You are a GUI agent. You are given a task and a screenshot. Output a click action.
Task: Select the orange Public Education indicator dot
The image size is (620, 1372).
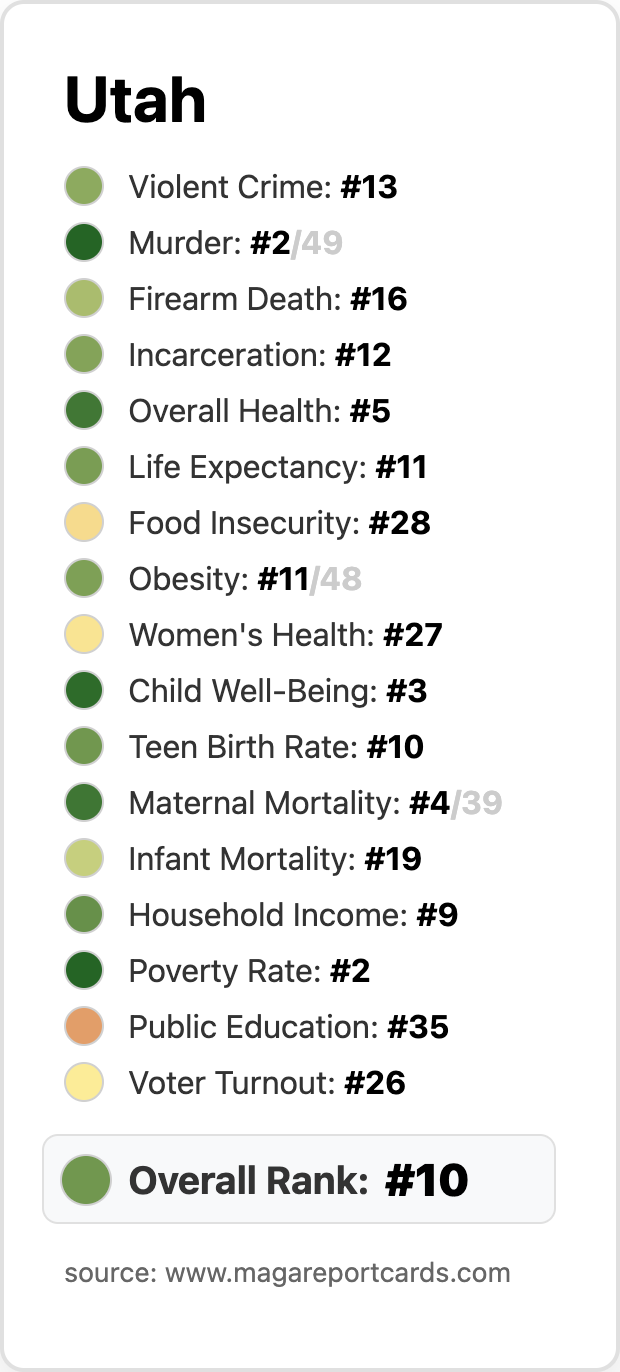point(84,1027)
